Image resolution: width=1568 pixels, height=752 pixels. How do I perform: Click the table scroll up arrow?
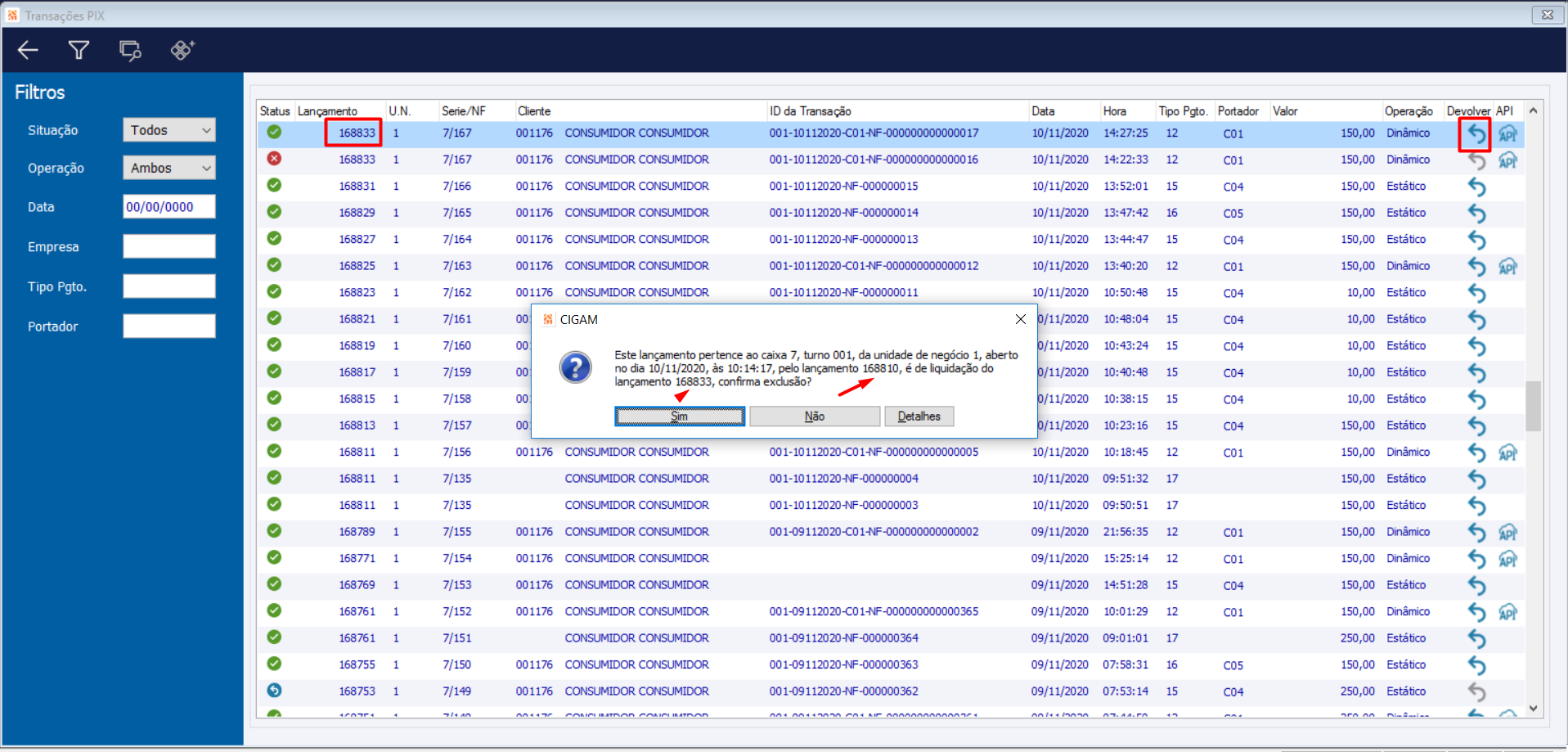pyautogui.click(x=1534, y=110)
